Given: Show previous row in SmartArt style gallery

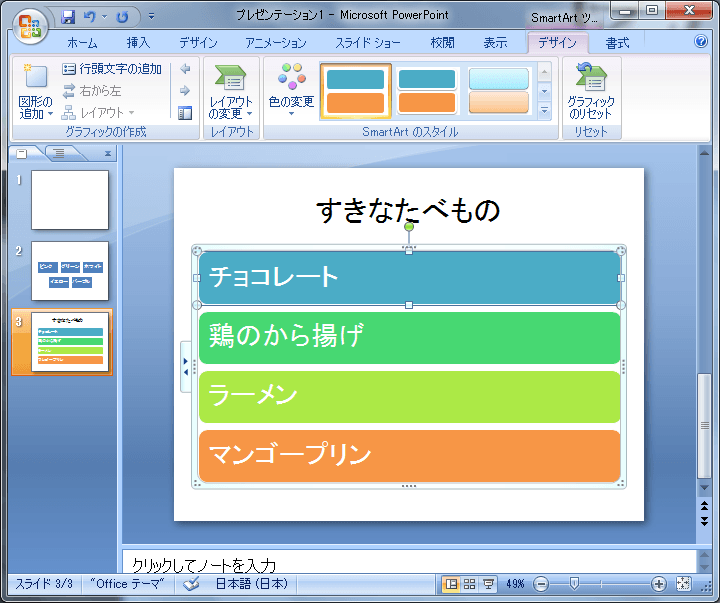Looking at the screenshot, I should coord(544,72).
